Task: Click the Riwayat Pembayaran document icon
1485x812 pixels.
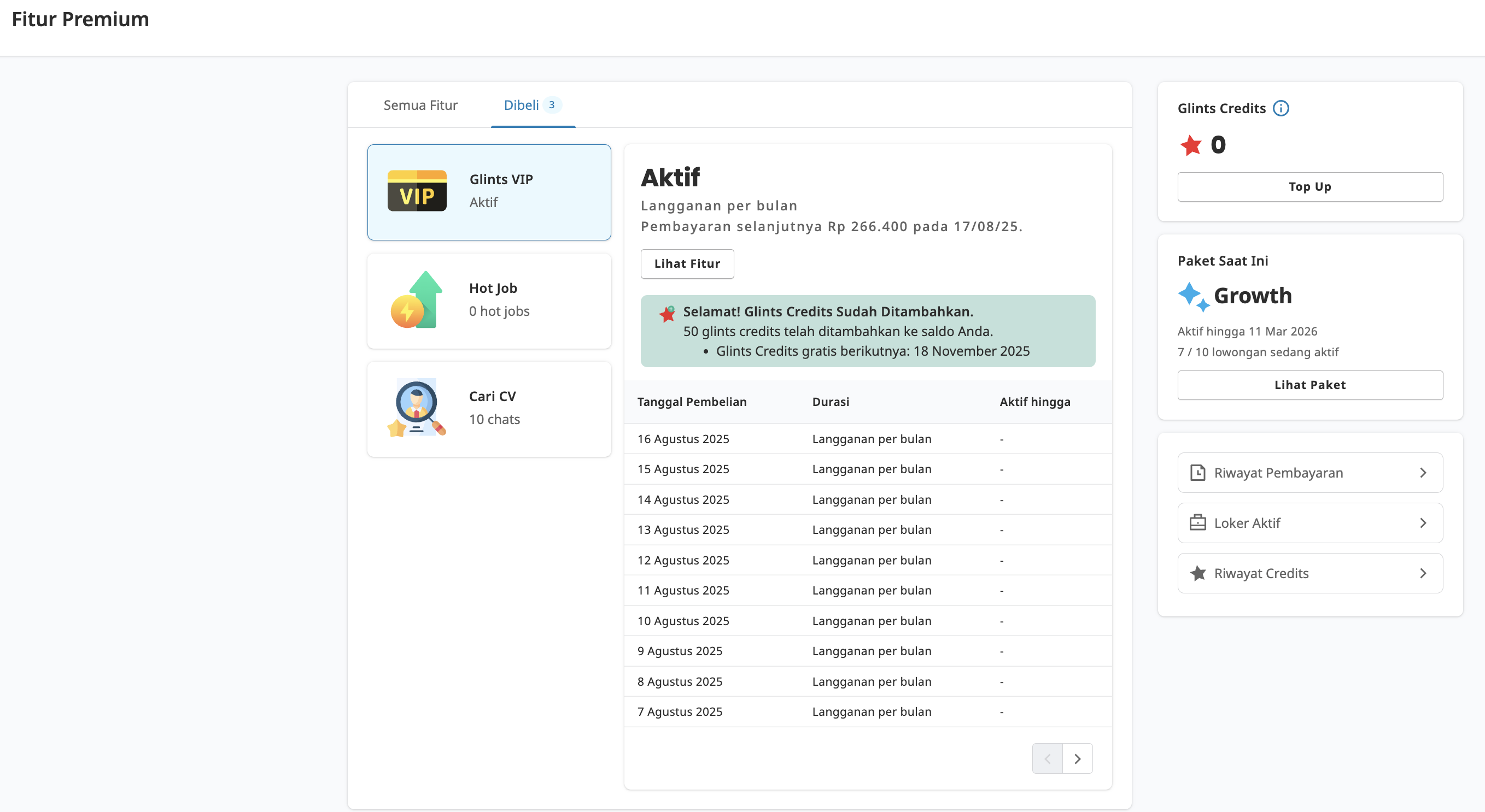Action: click(x=1199, y=473)
